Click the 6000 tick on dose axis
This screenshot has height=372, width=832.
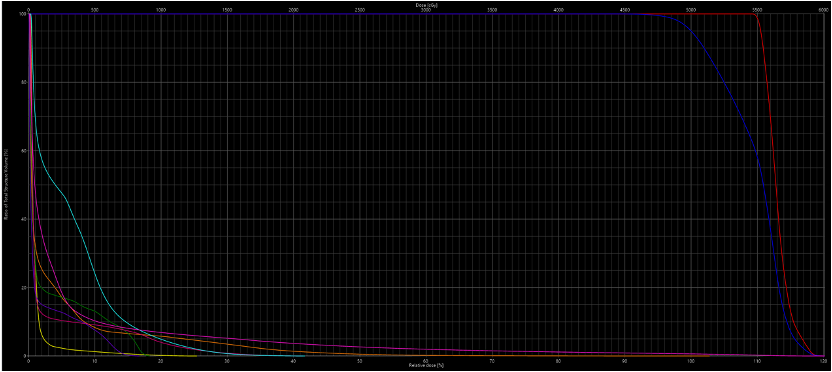tap(821, 10)
